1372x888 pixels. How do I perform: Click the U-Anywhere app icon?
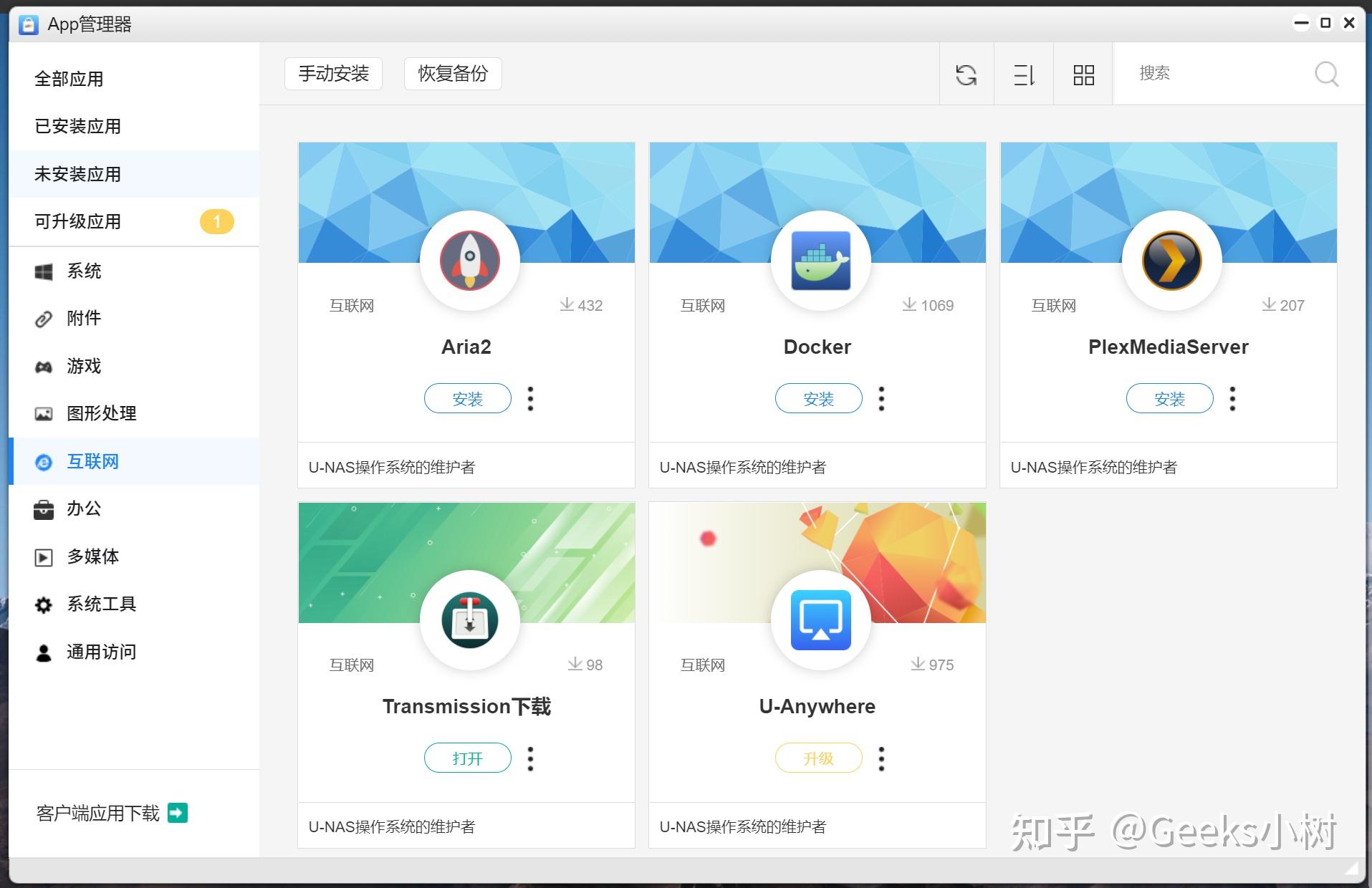[x=821, y=620]
